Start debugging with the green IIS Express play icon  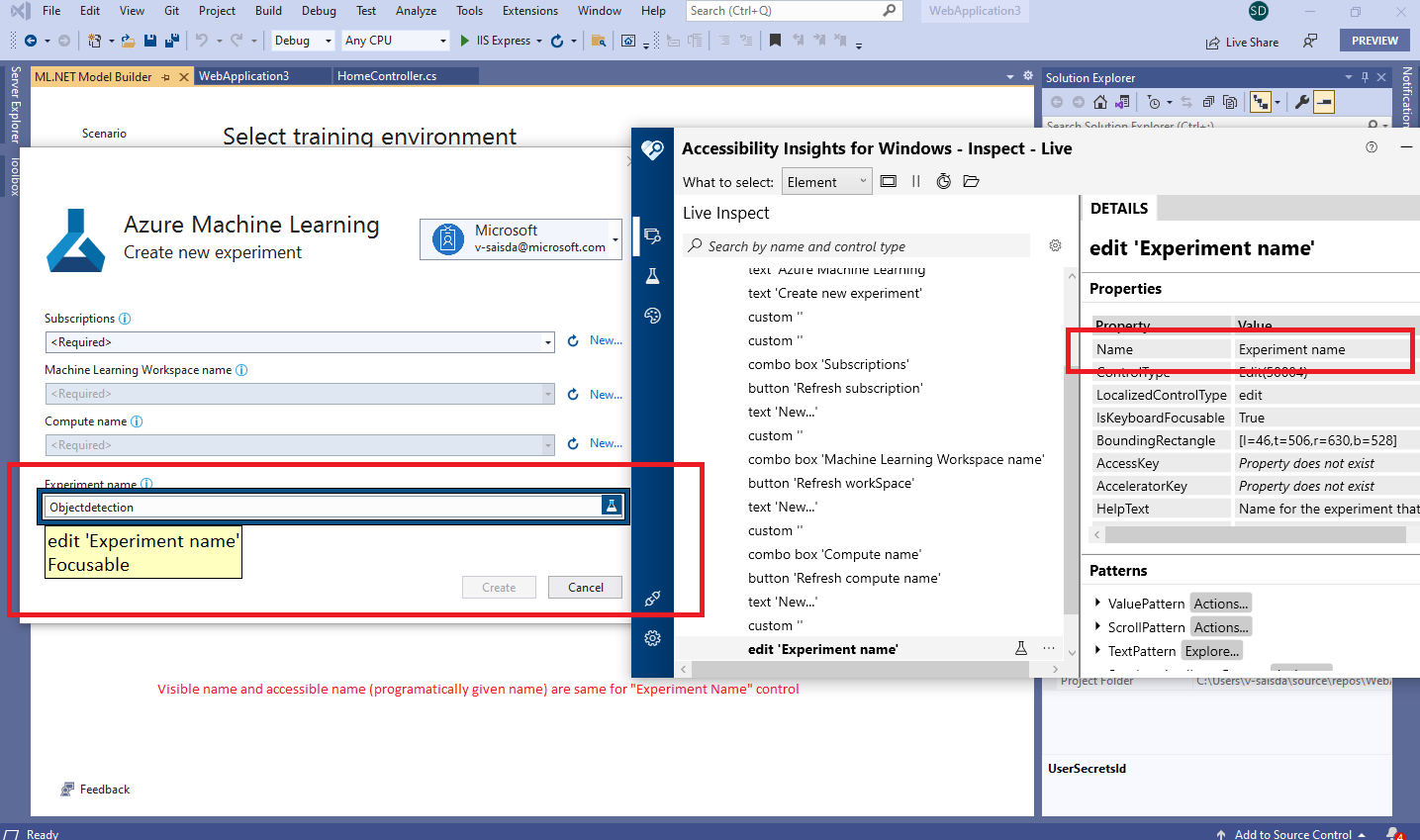(463, 41)
